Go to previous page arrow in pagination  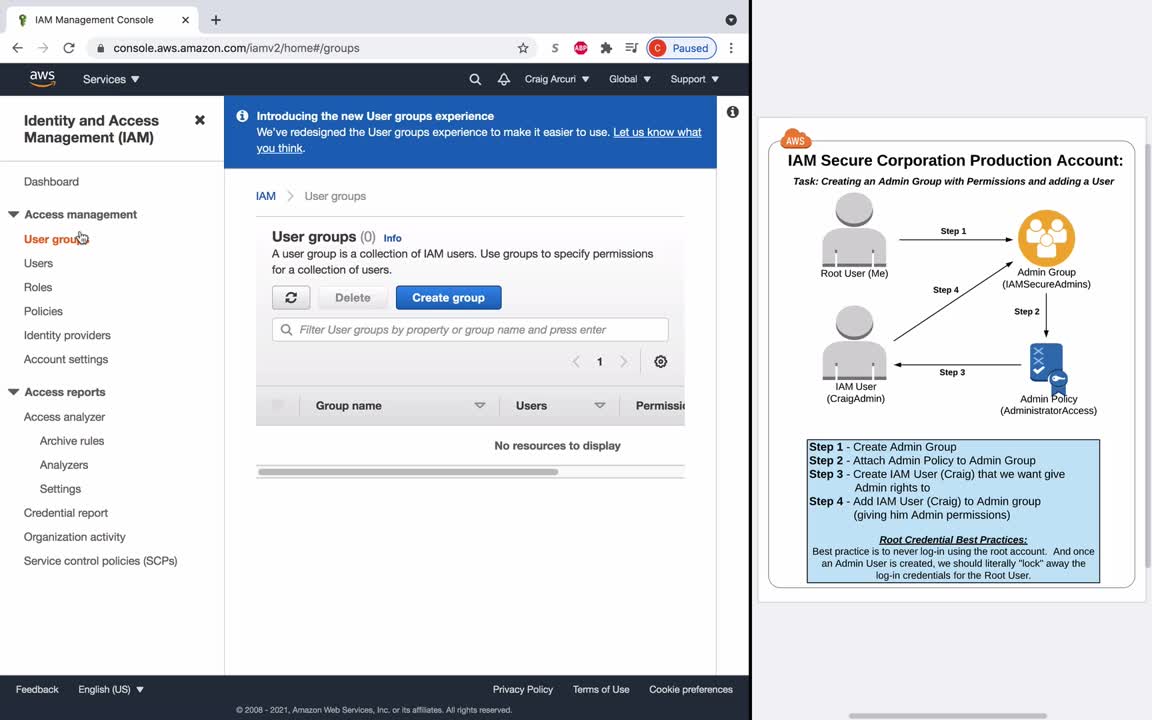coord(576,361)
